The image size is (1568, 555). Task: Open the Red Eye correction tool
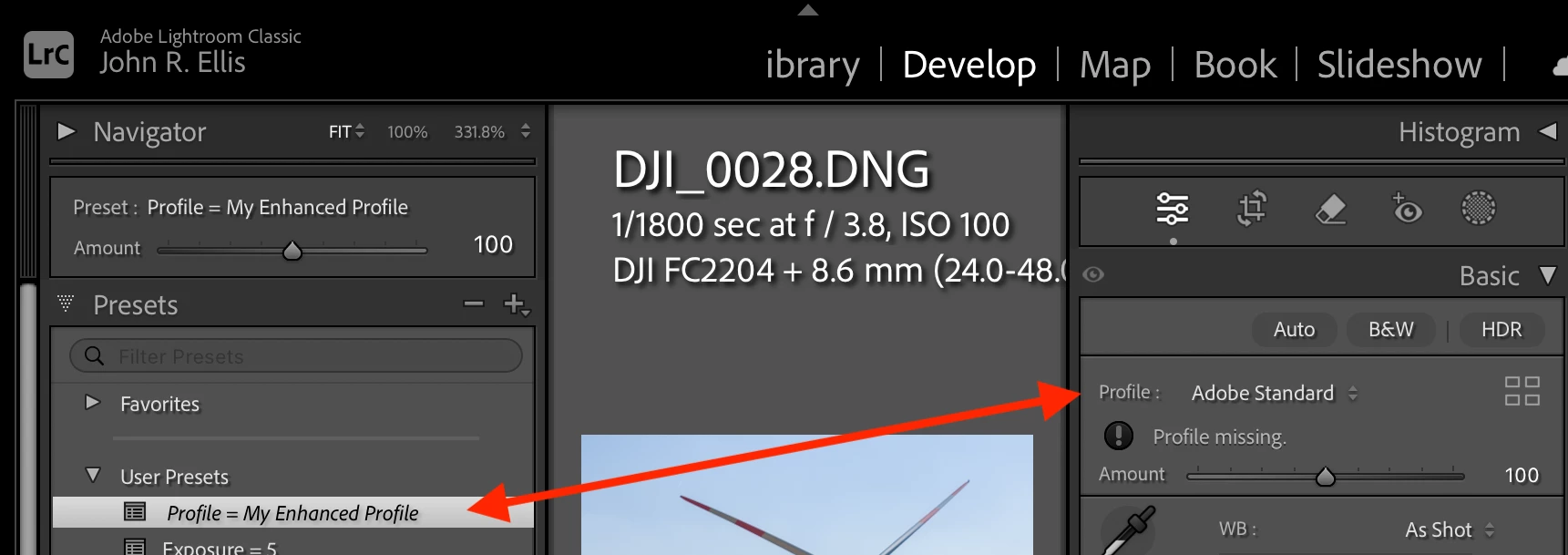pos(1406,208)
